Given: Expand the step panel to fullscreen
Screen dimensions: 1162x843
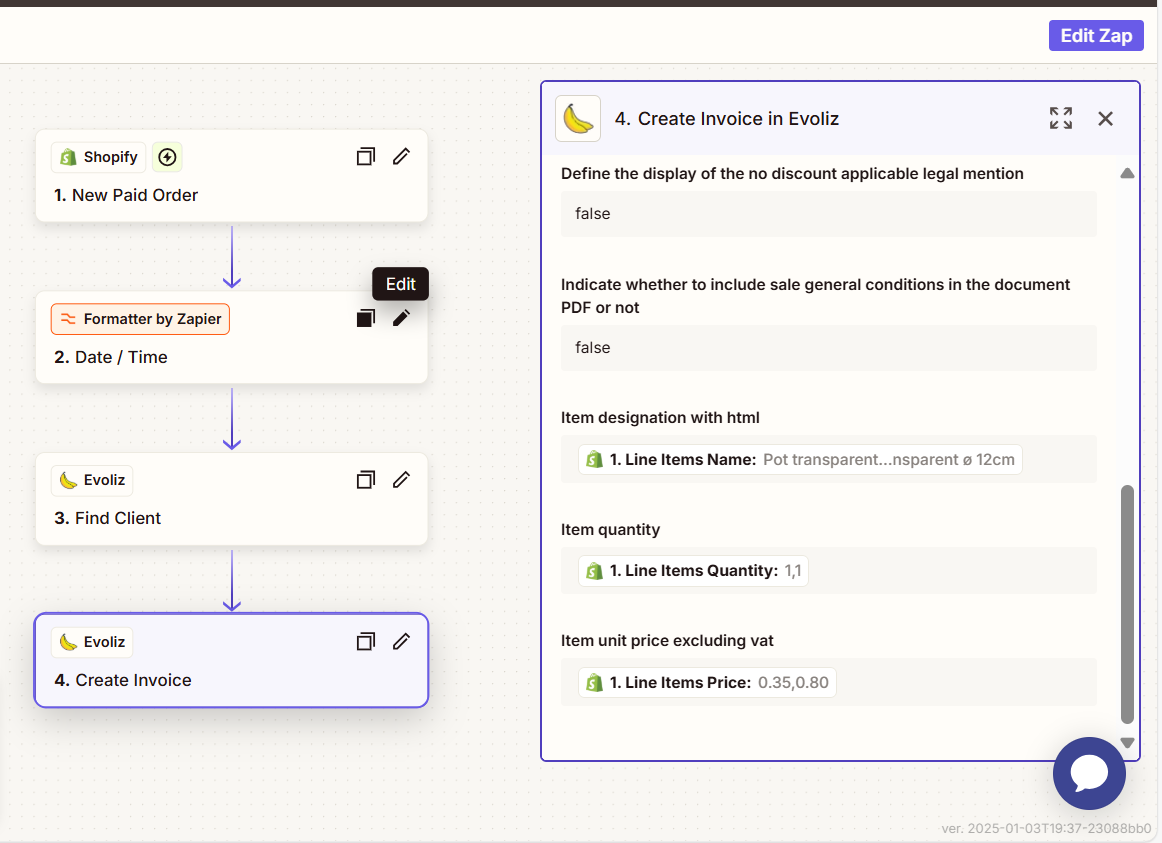Looking at the screenshot, I should coord(1060,118).
